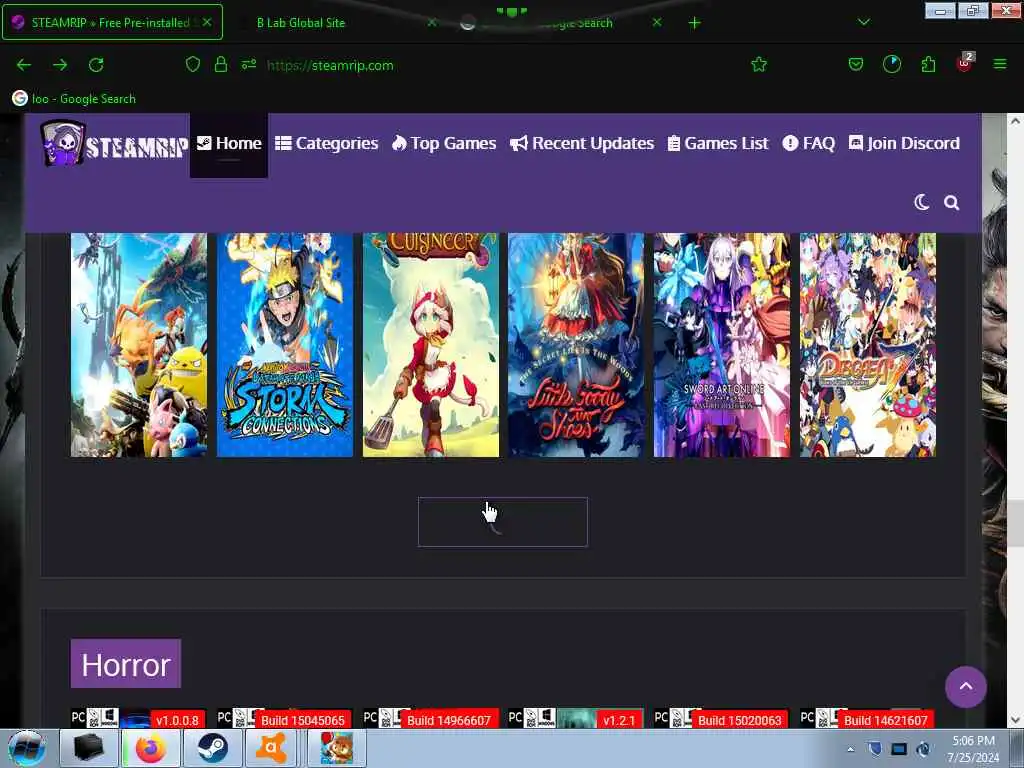Viewport: 1024px width, 768px height.
Task: Switch to the STEAMRIP browser tab
Action: pyautogui.click(x=112, y=22)
